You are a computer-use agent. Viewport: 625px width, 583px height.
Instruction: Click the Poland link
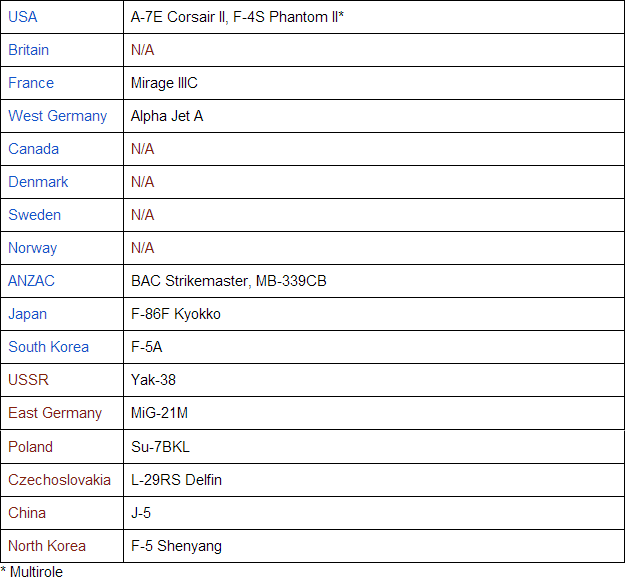[x=30, y=447]
